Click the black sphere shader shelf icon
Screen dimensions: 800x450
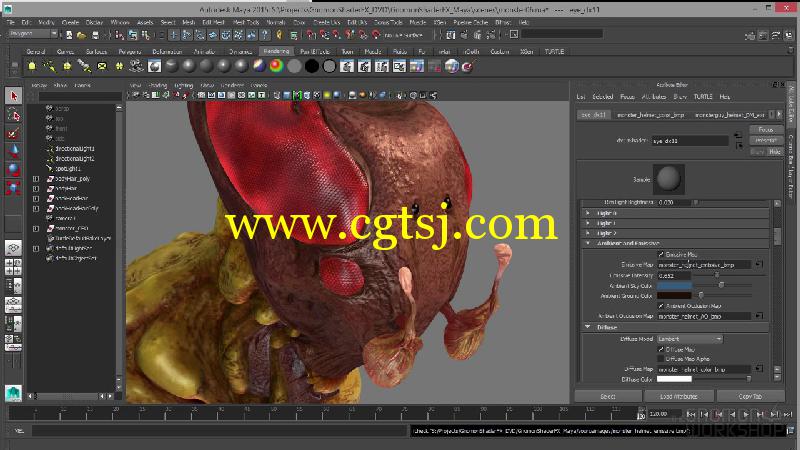click(x=312, y=66)
